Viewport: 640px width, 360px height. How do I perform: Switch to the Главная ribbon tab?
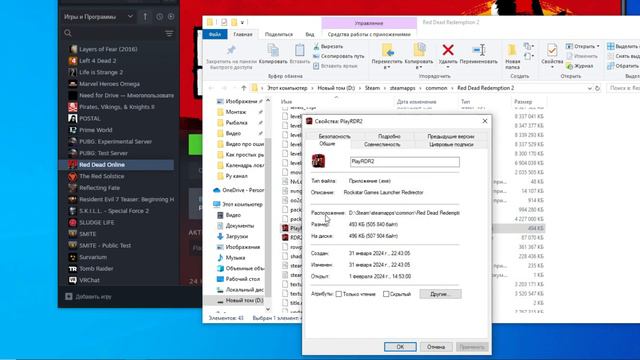(243, 34)
